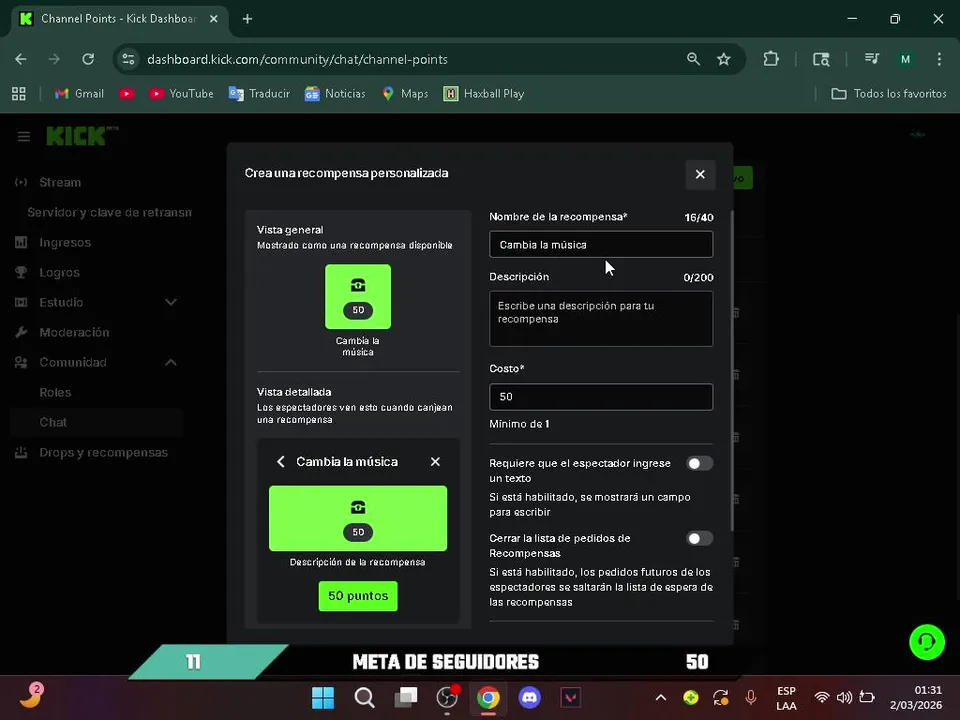The image size is (960, 720).
Task: Show hidden system tray icons
Action: click(661, 697)
